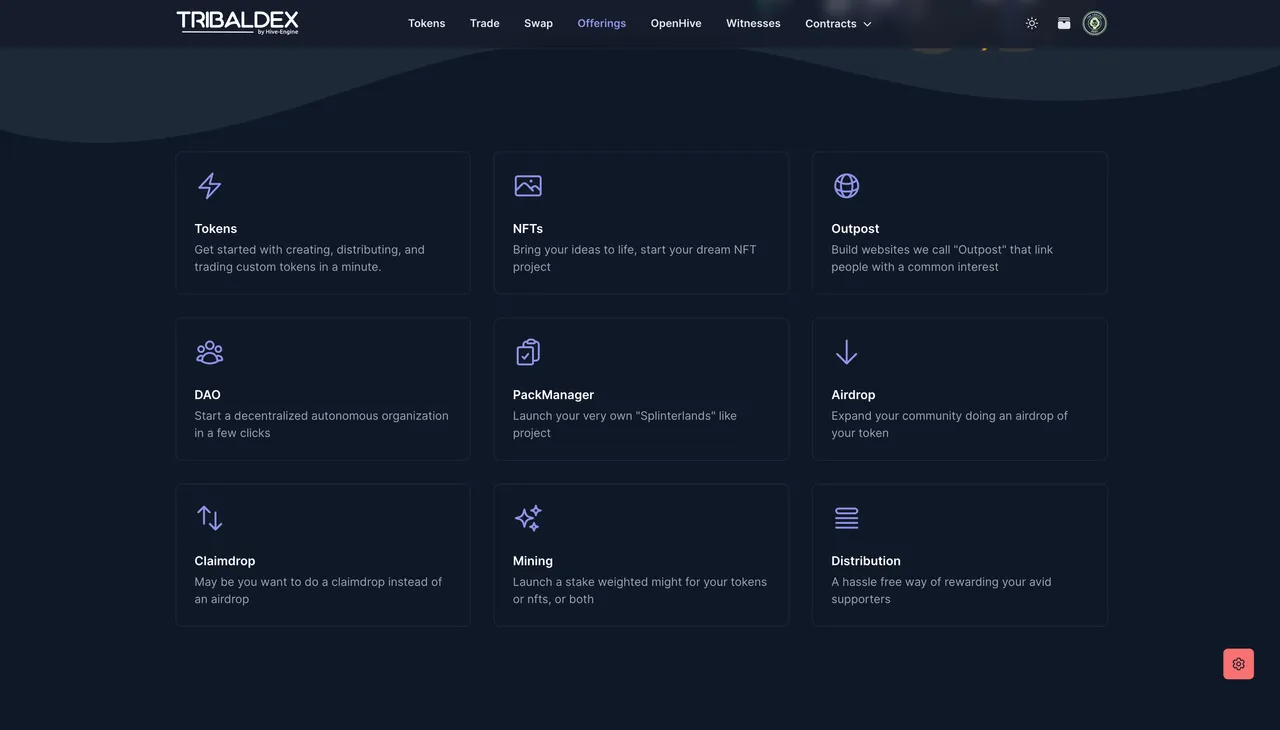Click the sparkles Mining icon
The width and height of the screenshot is (1280, 730).
[x=528, y=518]
